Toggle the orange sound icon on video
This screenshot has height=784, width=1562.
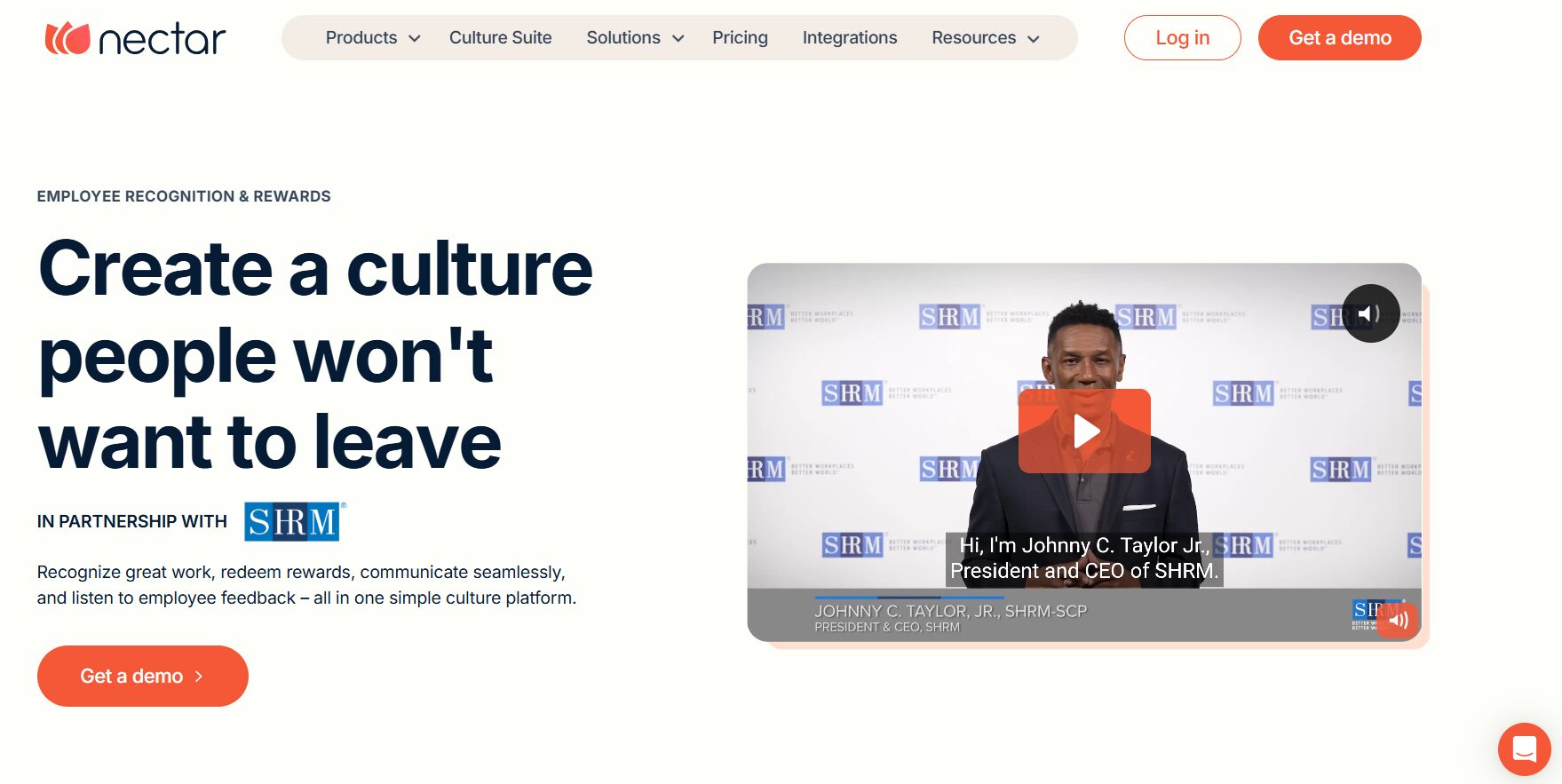[1398, 620]
